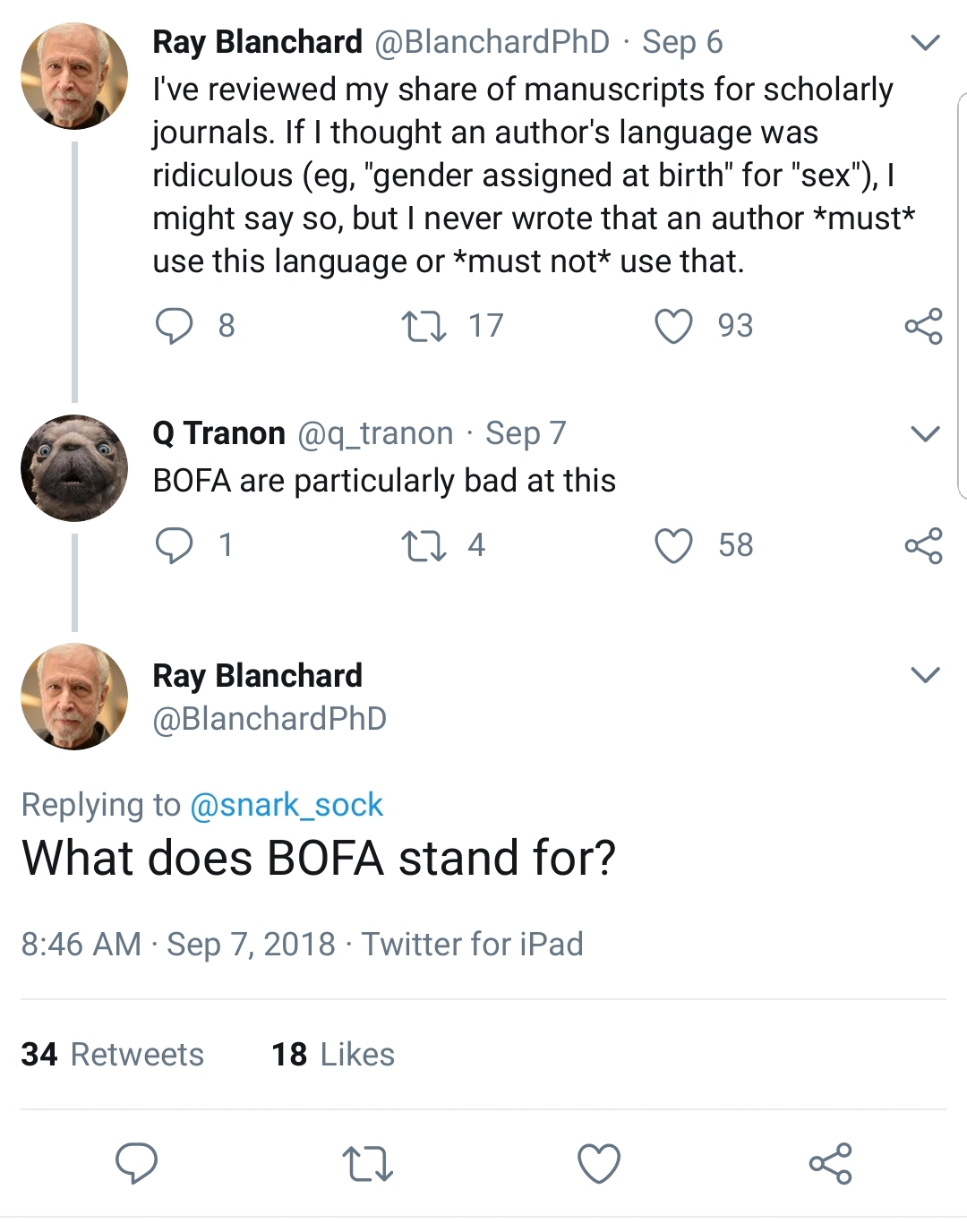This screenshot has height=1232, width=967.
Task: Open the @snark_sock profile link
Action: tap(287, 805)
